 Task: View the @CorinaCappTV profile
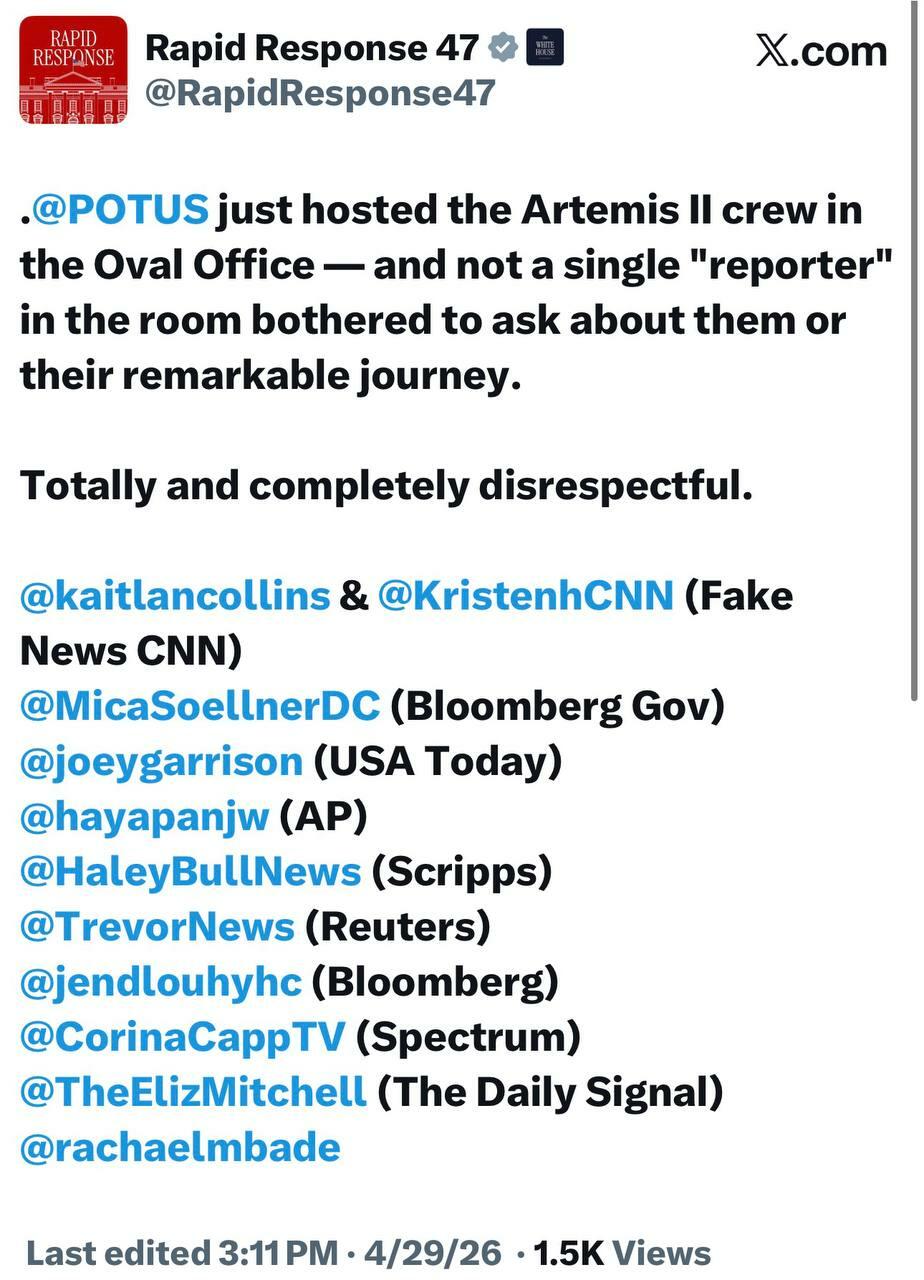pos(182,1036)
